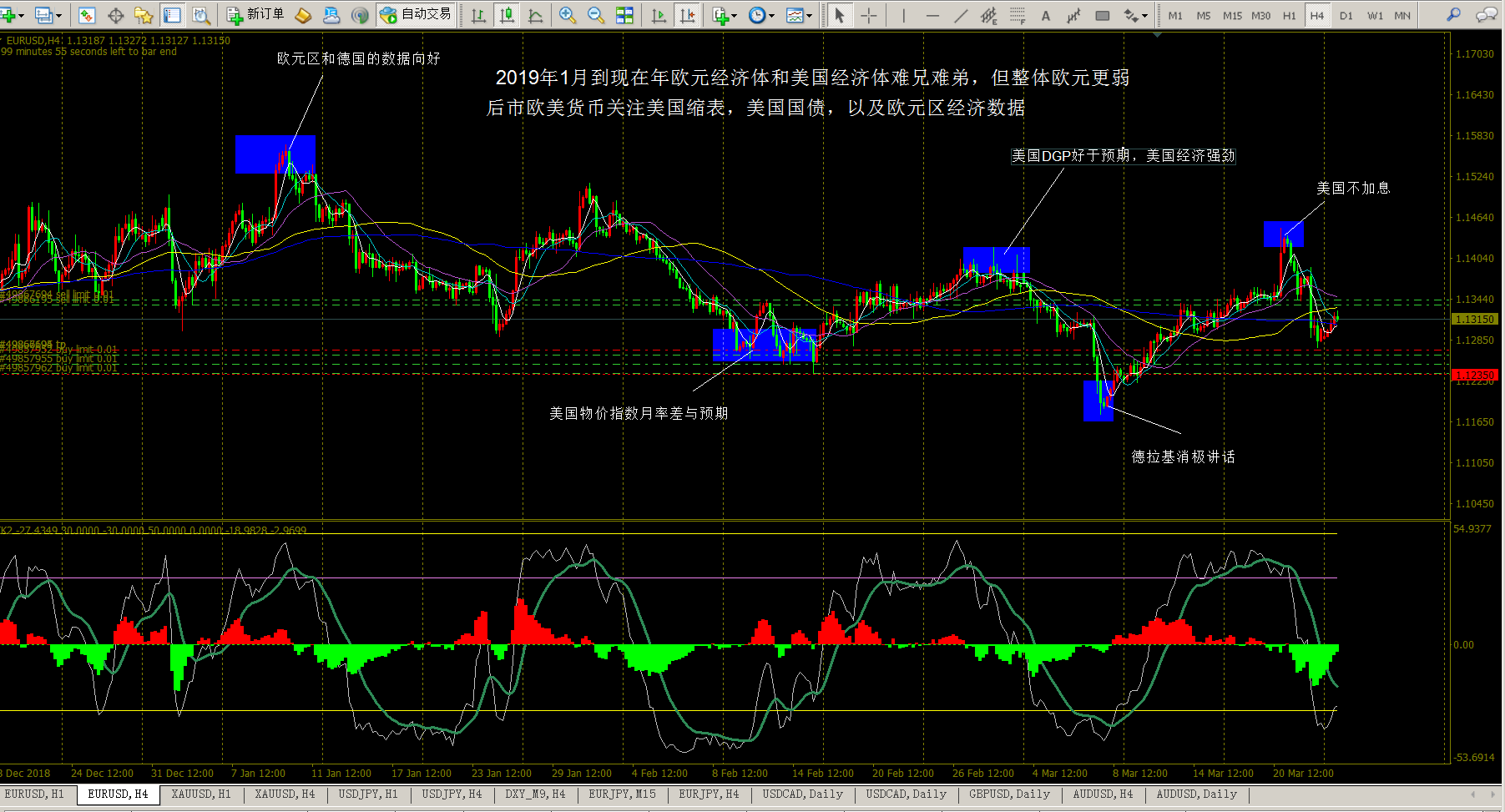This screenshot has height=812, width=1505.
Task: Toggle chart auto scroll
Action: [x=659, y=15]
